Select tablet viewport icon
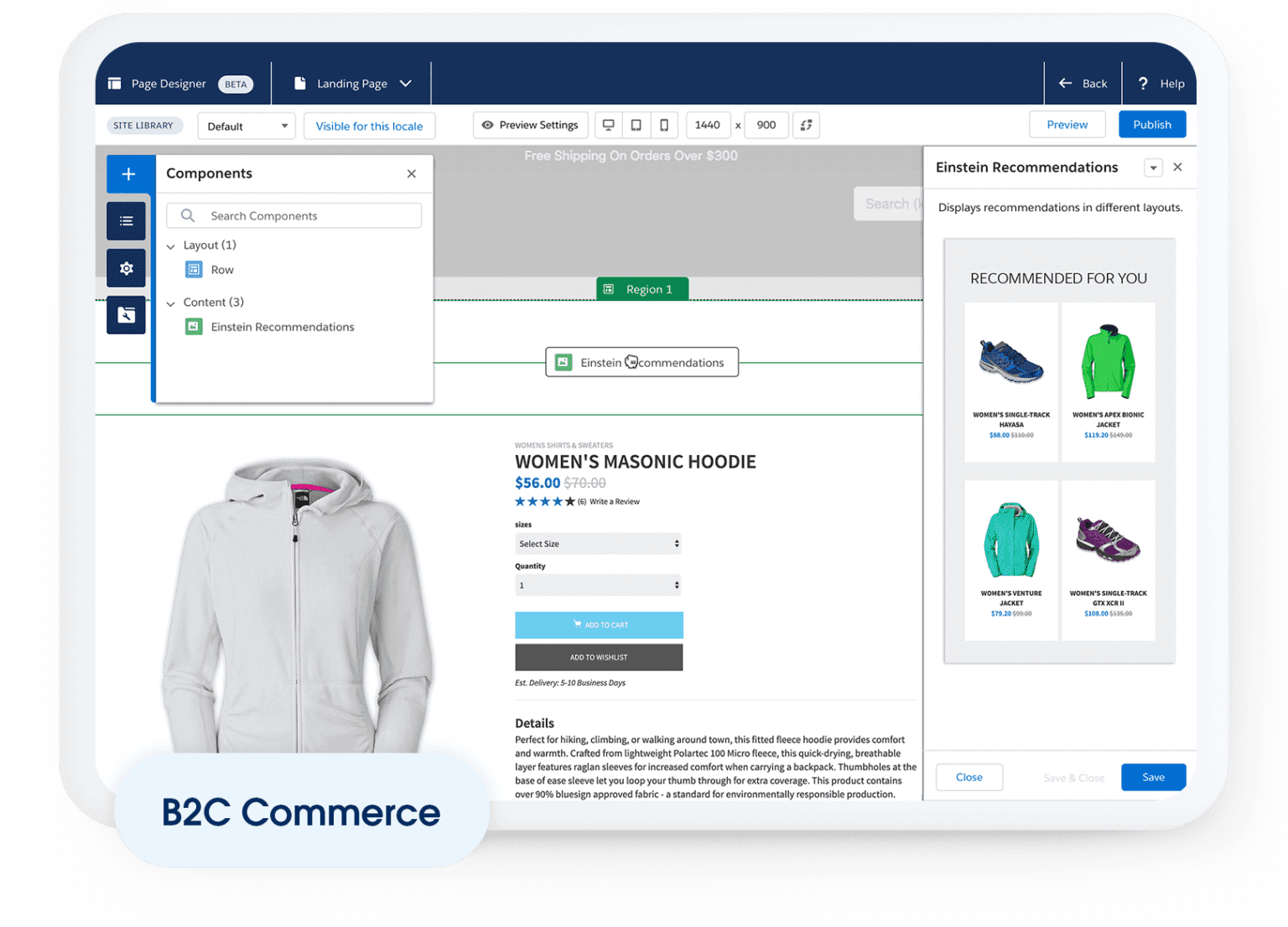This screenshot has width=1288, height=927. tap(636, 125)
